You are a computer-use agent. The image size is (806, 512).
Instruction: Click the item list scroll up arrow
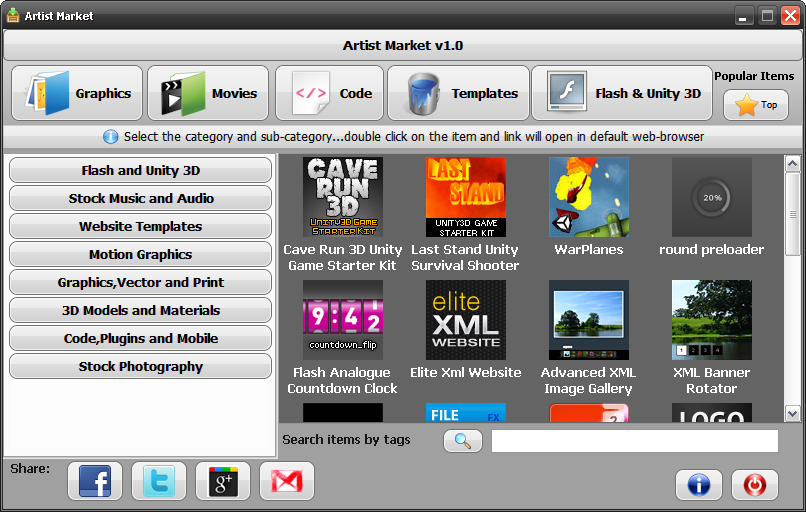click(792, 164)
